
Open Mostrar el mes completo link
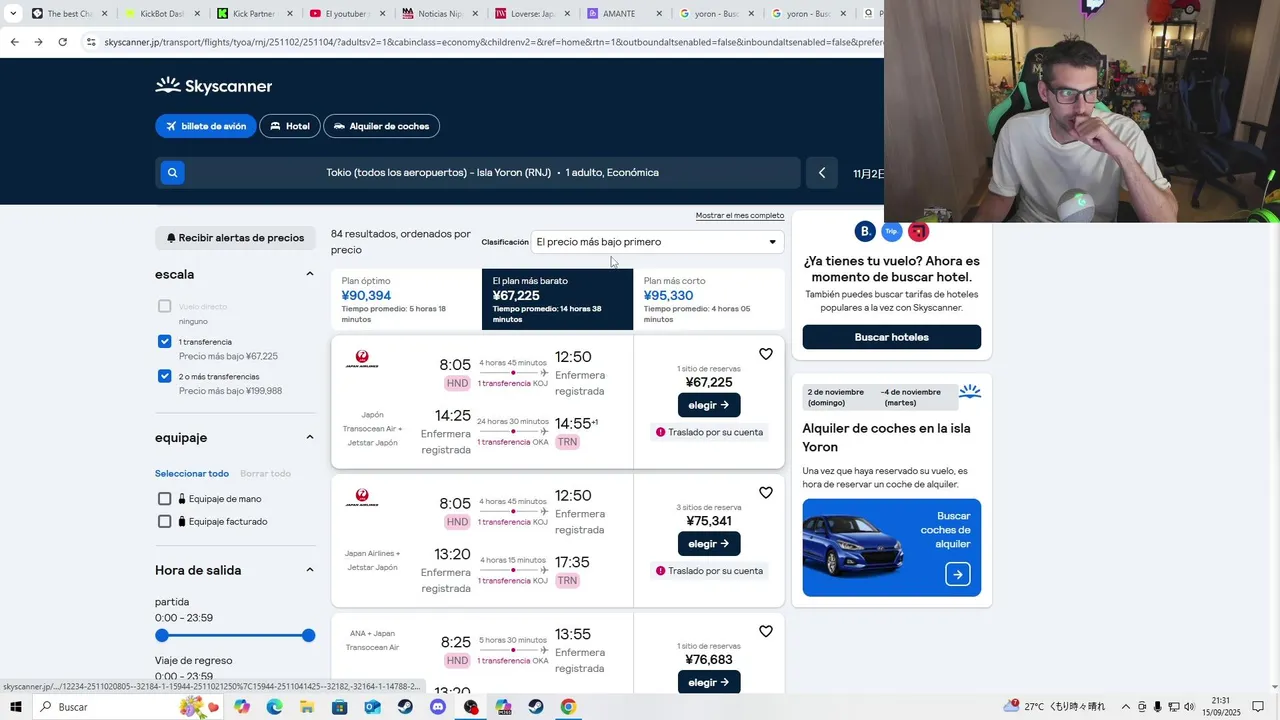[x=740, y=216]
